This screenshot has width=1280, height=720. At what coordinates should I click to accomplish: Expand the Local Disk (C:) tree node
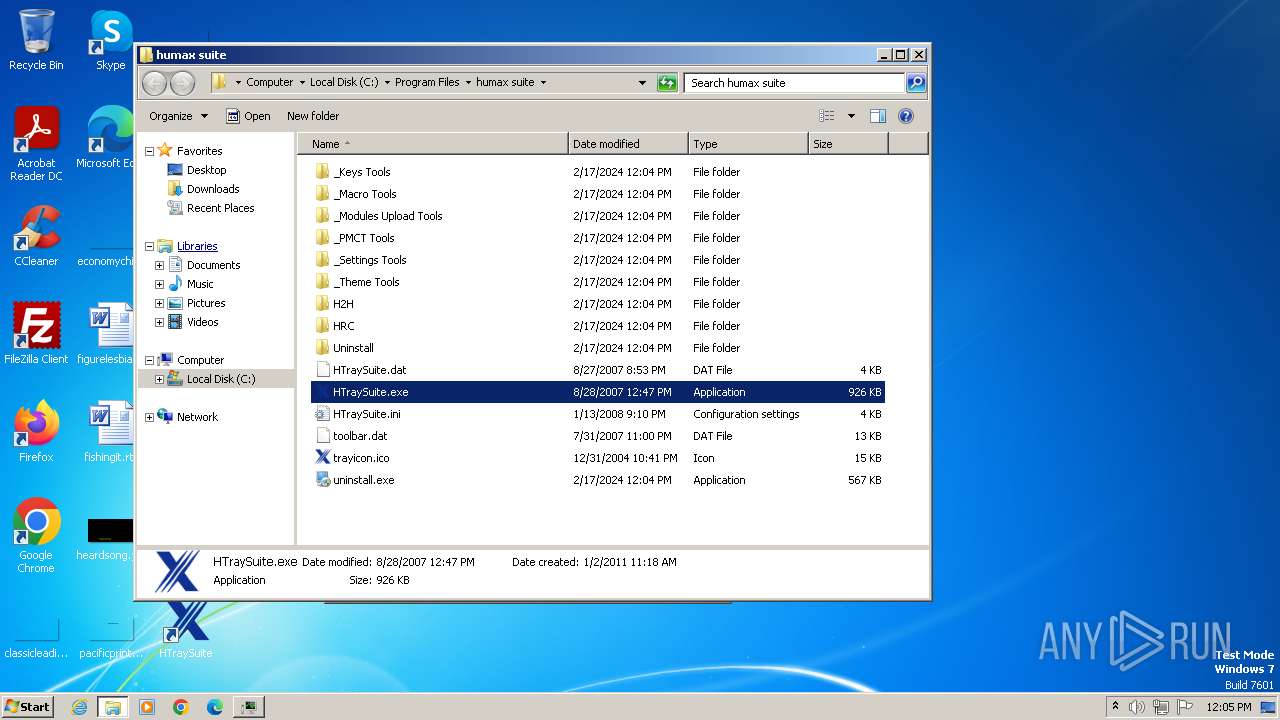pyautogui.click(x=159, y=379)
